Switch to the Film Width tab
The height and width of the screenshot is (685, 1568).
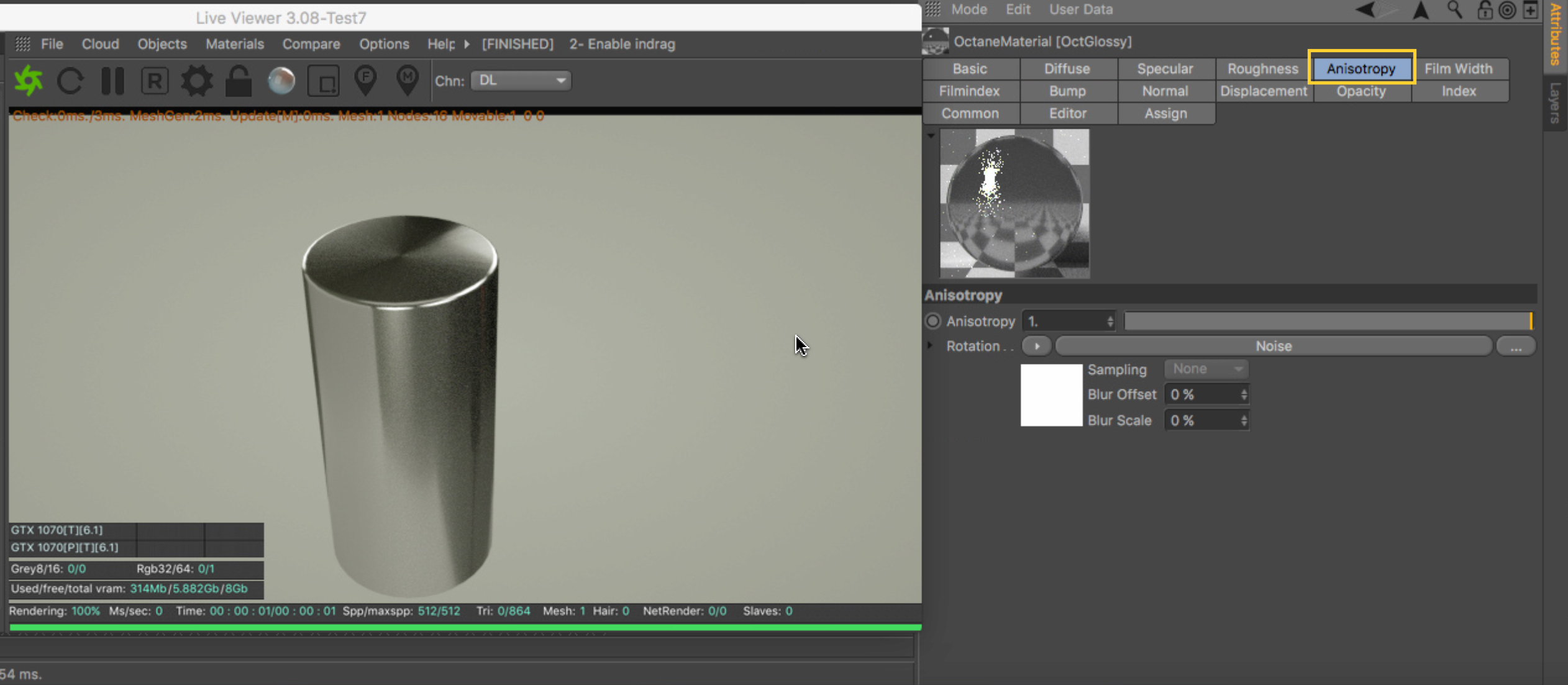tap(1458, 69)
